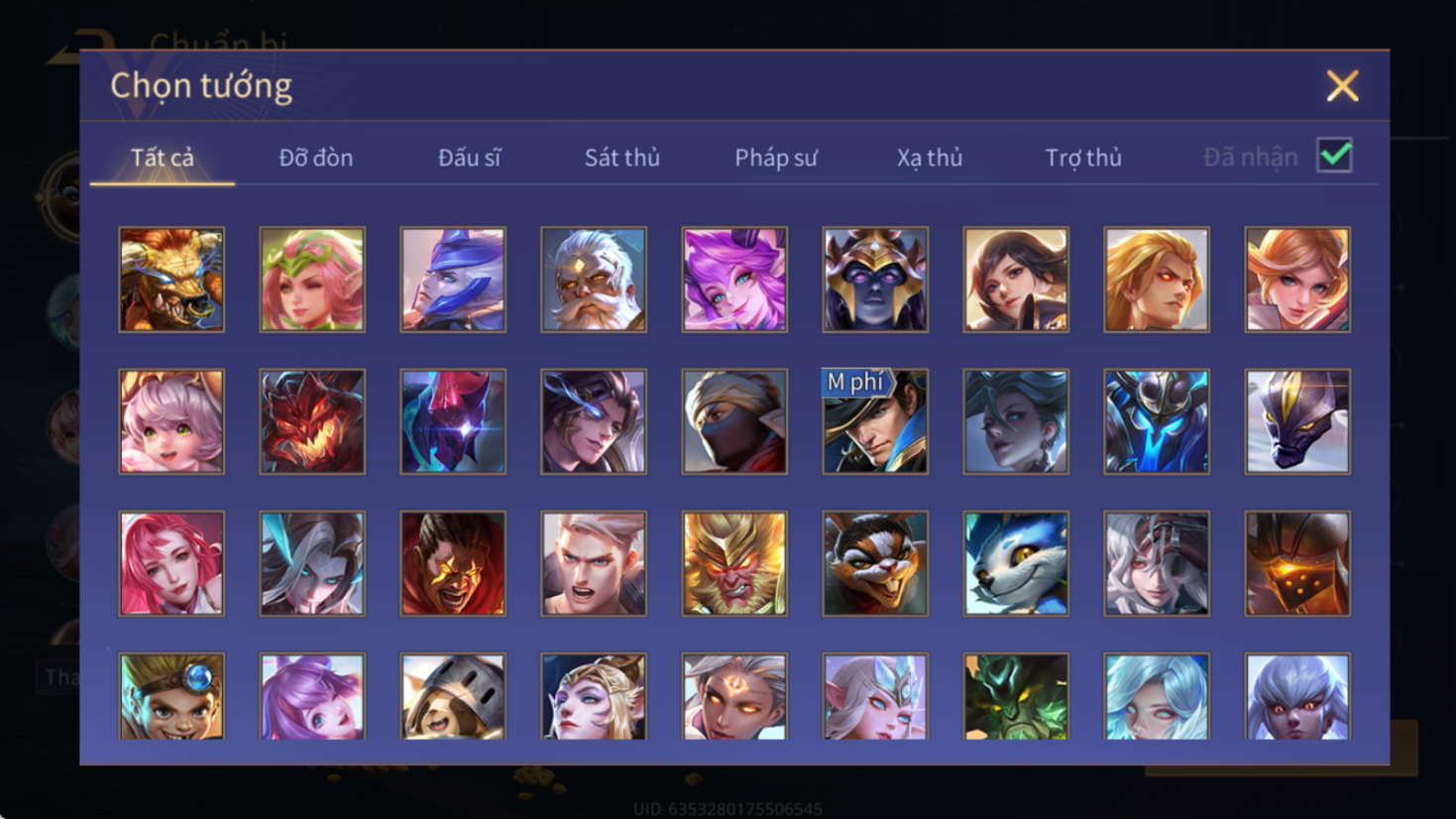
Task: Open the 'Sát thủ' hero tab
Action: tap(621, 158)
